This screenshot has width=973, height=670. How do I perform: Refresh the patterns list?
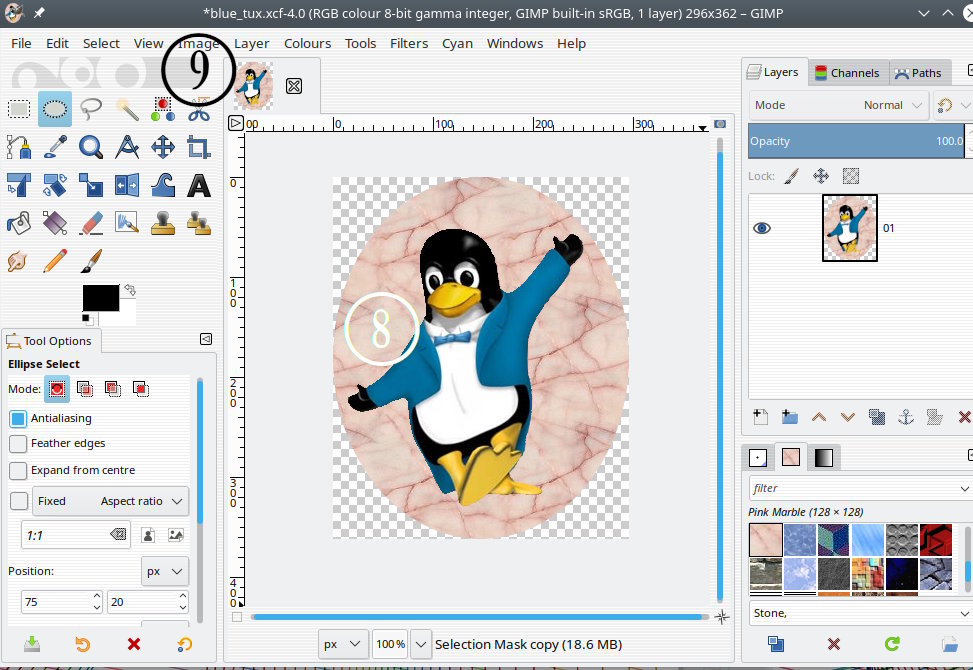[x=892, y=644]
